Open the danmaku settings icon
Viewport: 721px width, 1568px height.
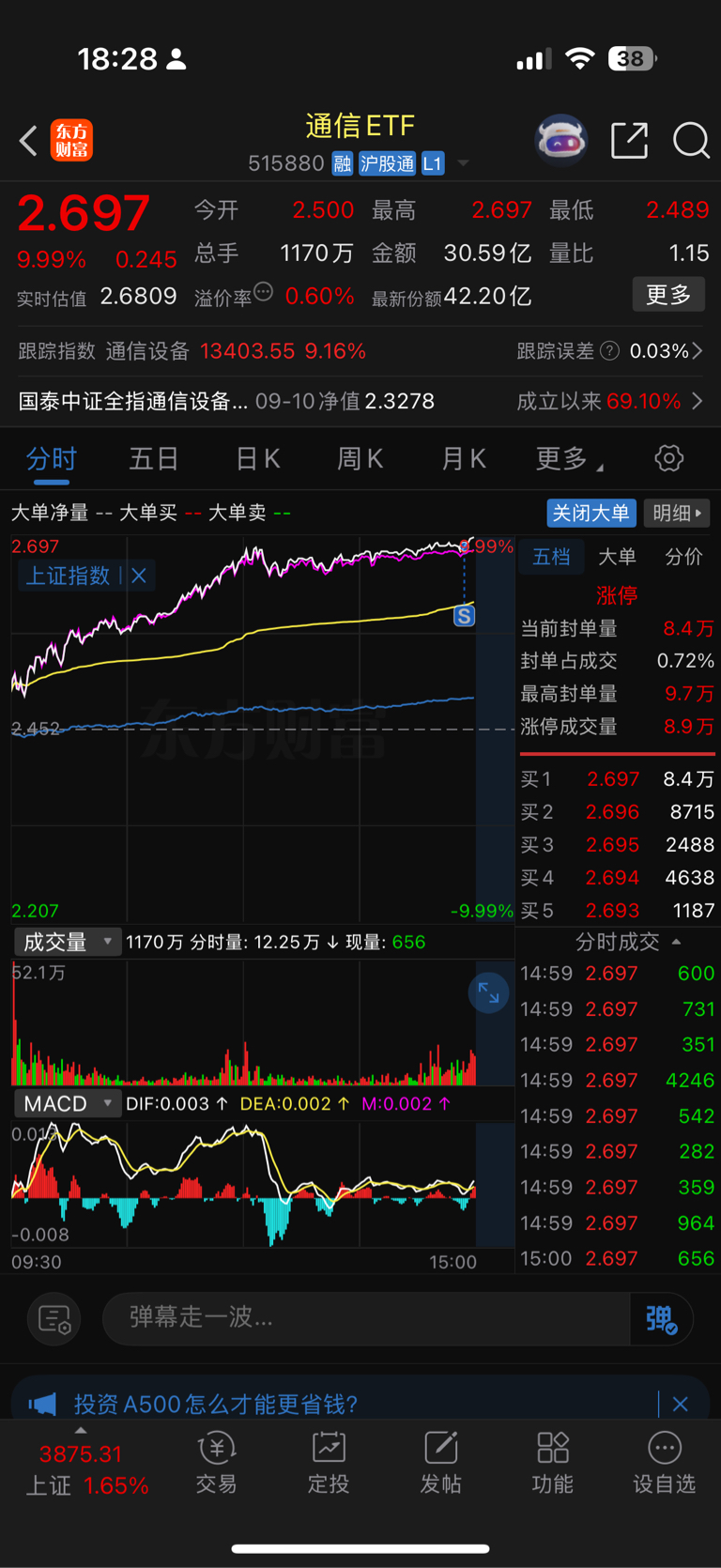(x=54, y=1318)
